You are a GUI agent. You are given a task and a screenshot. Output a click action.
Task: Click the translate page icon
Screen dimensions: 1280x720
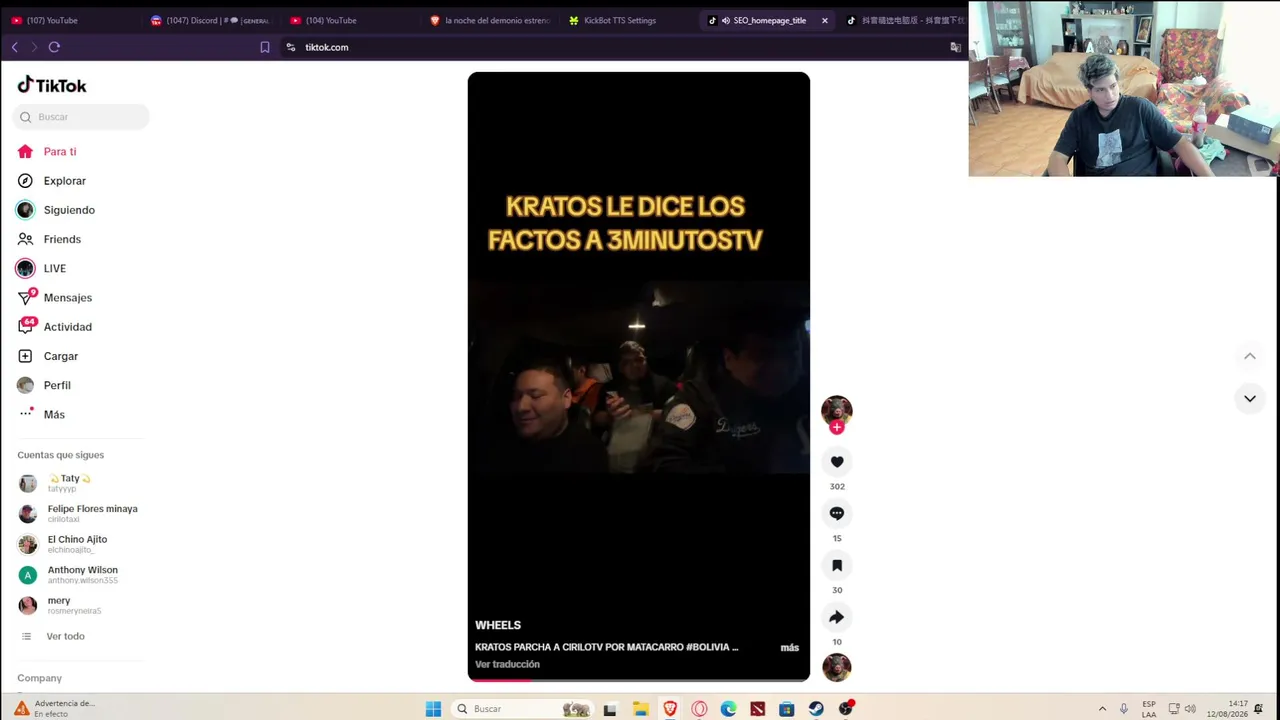[955, 47]
